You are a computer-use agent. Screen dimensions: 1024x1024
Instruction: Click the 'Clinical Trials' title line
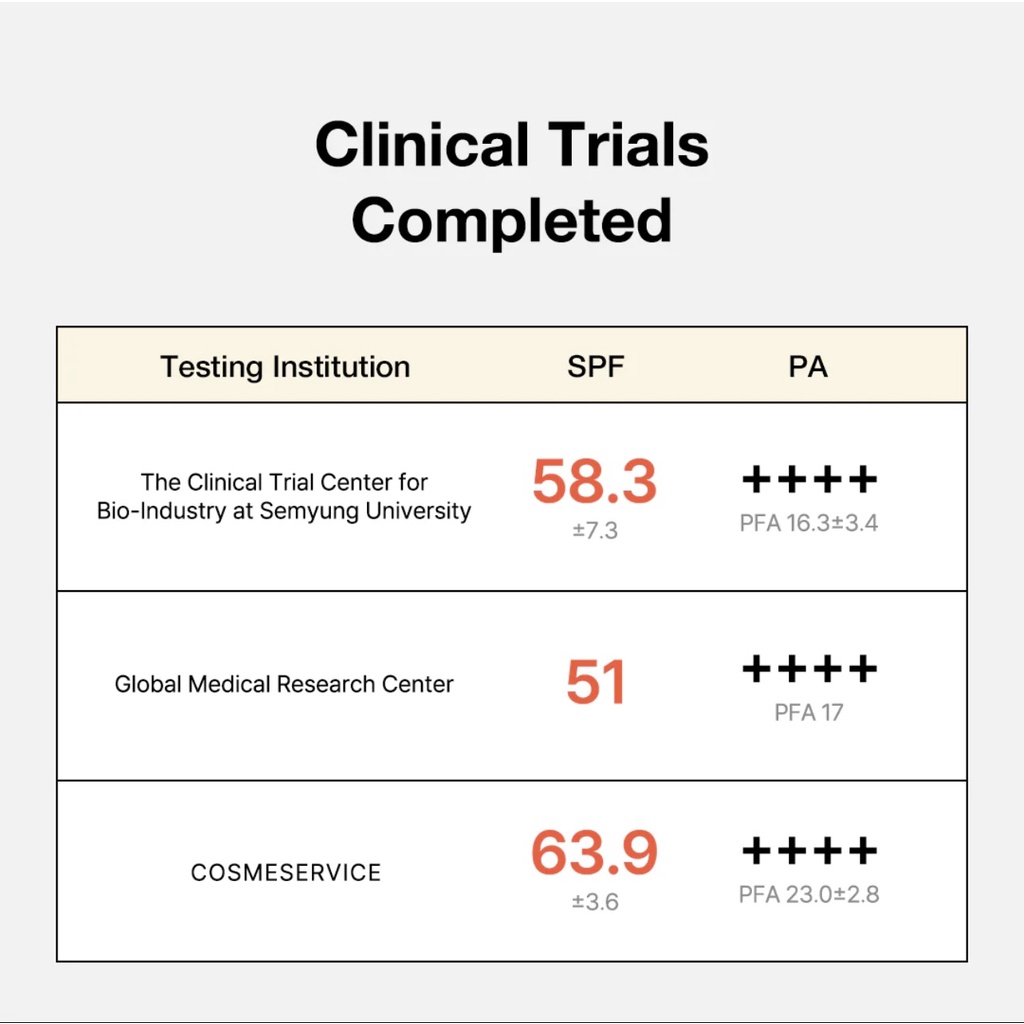click(x=512, y=145)
